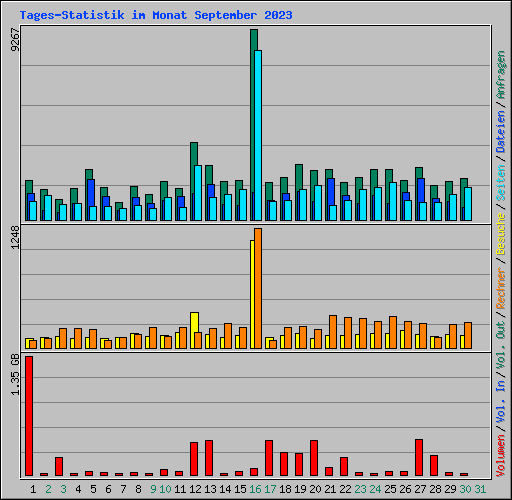Image resolution: width=512 pixels, height=500 pixels.
Task: Click the red Volumen bar for day 17
Action: click(x=269, y=458)
